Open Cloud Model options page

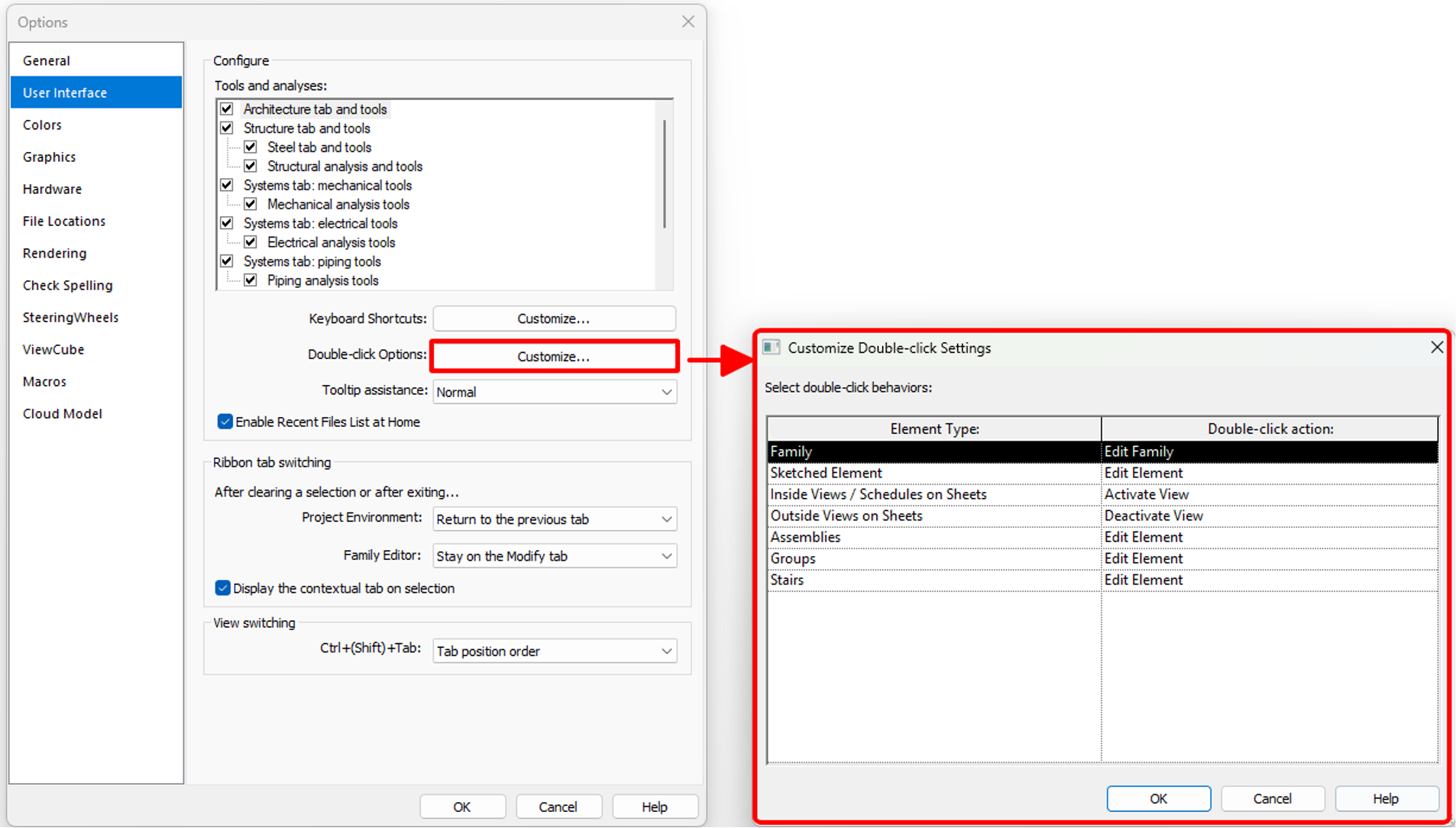click(x=96, y=413)
